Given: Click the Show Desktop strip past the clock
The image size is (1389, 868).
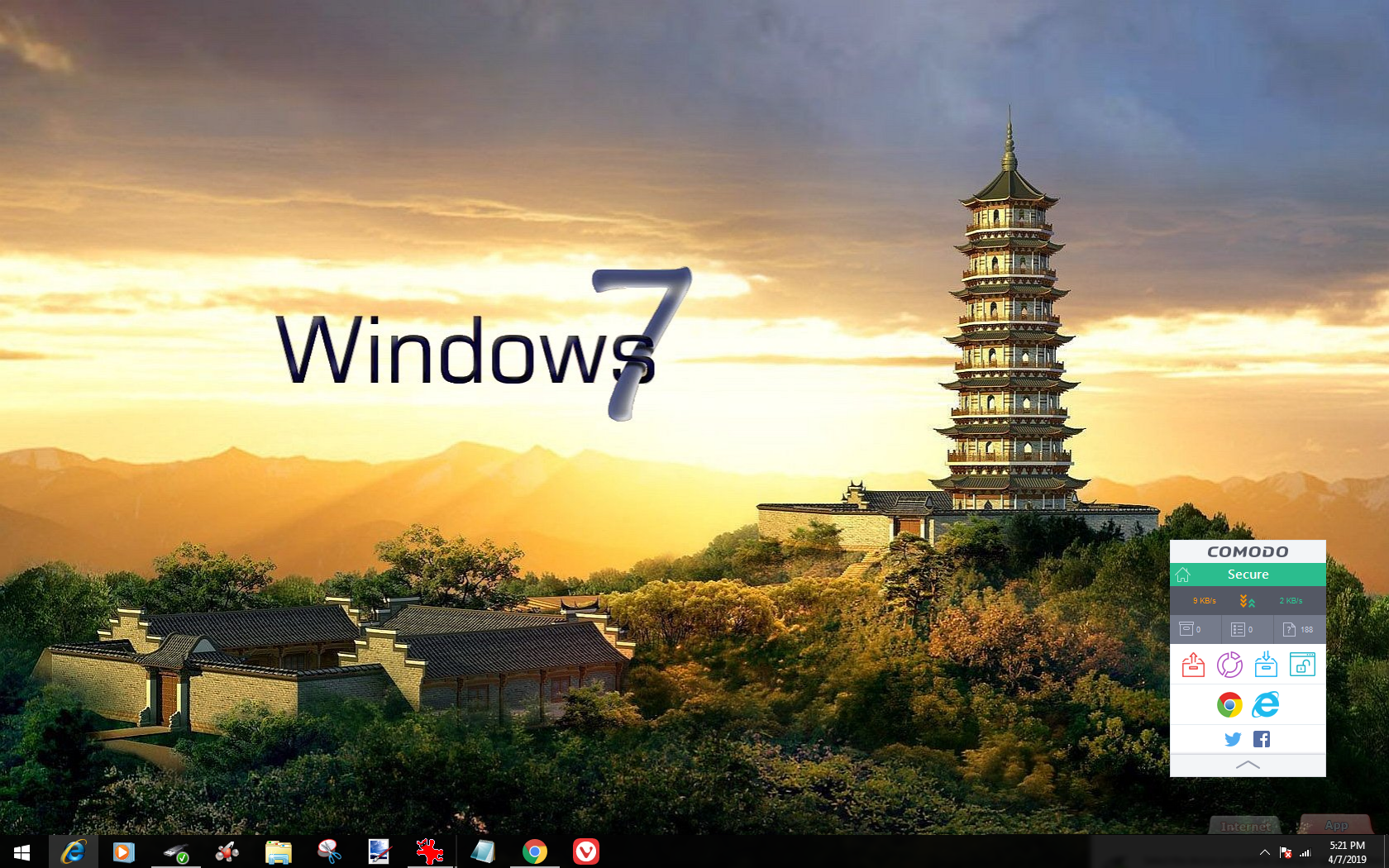Looking at the screenshot, I should [x=1386, y=851].
